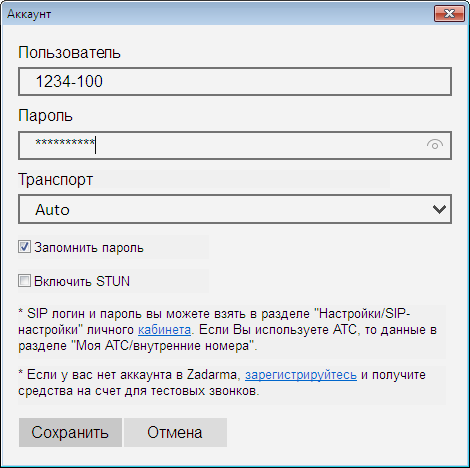Click the Пользователь field label
Screen dimensions: 470x468
click(69, 53)
